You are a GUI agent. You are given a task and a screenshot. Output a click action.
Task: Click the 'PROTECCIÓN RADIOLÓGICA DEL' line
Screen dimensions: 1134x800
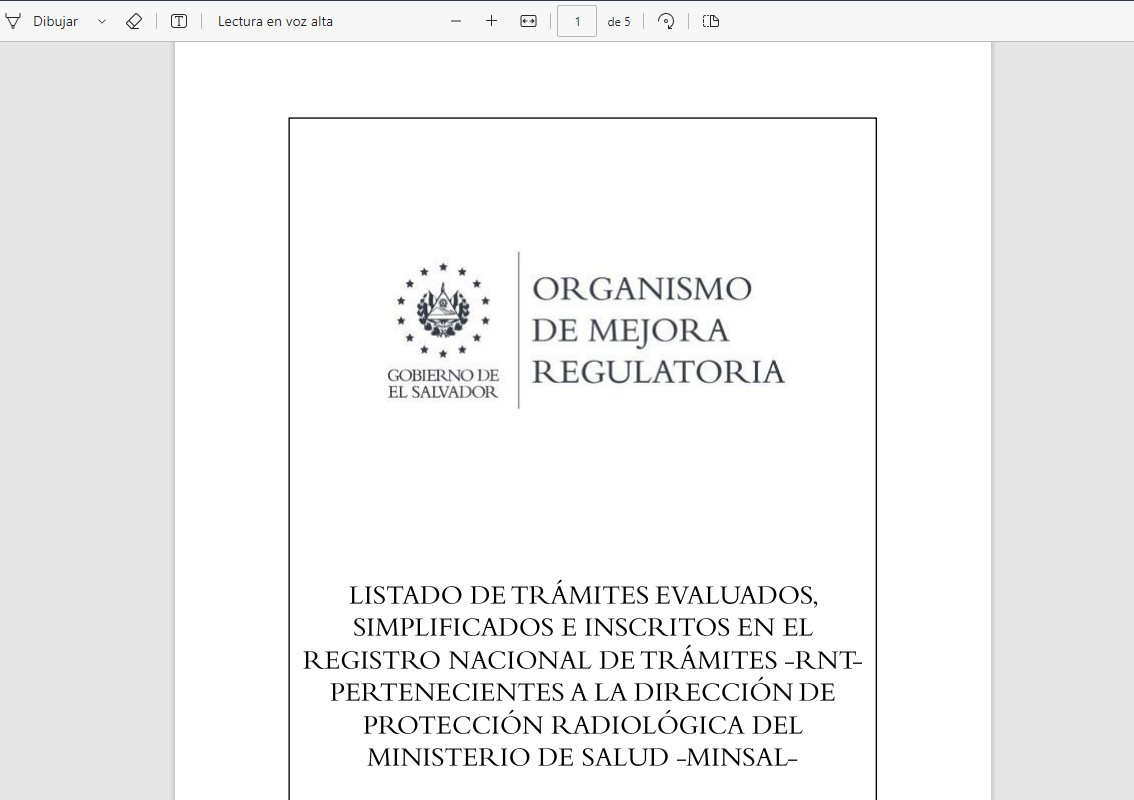583,725
